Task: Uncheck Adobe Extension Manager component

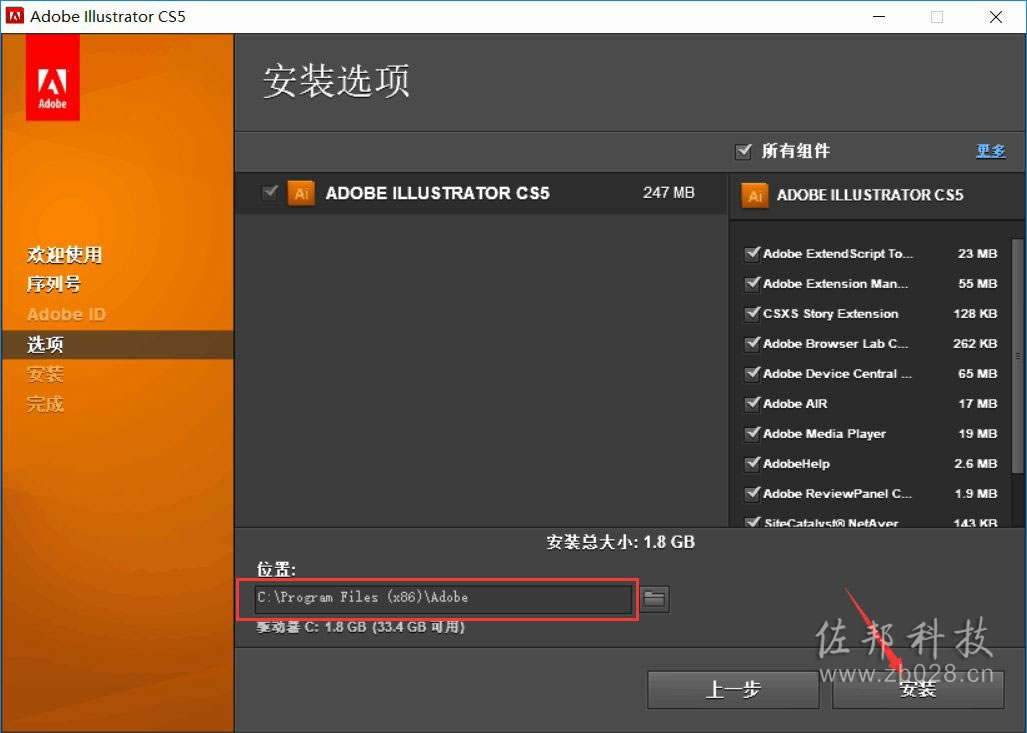Action: pyautogui.click(x=752, y=283)
